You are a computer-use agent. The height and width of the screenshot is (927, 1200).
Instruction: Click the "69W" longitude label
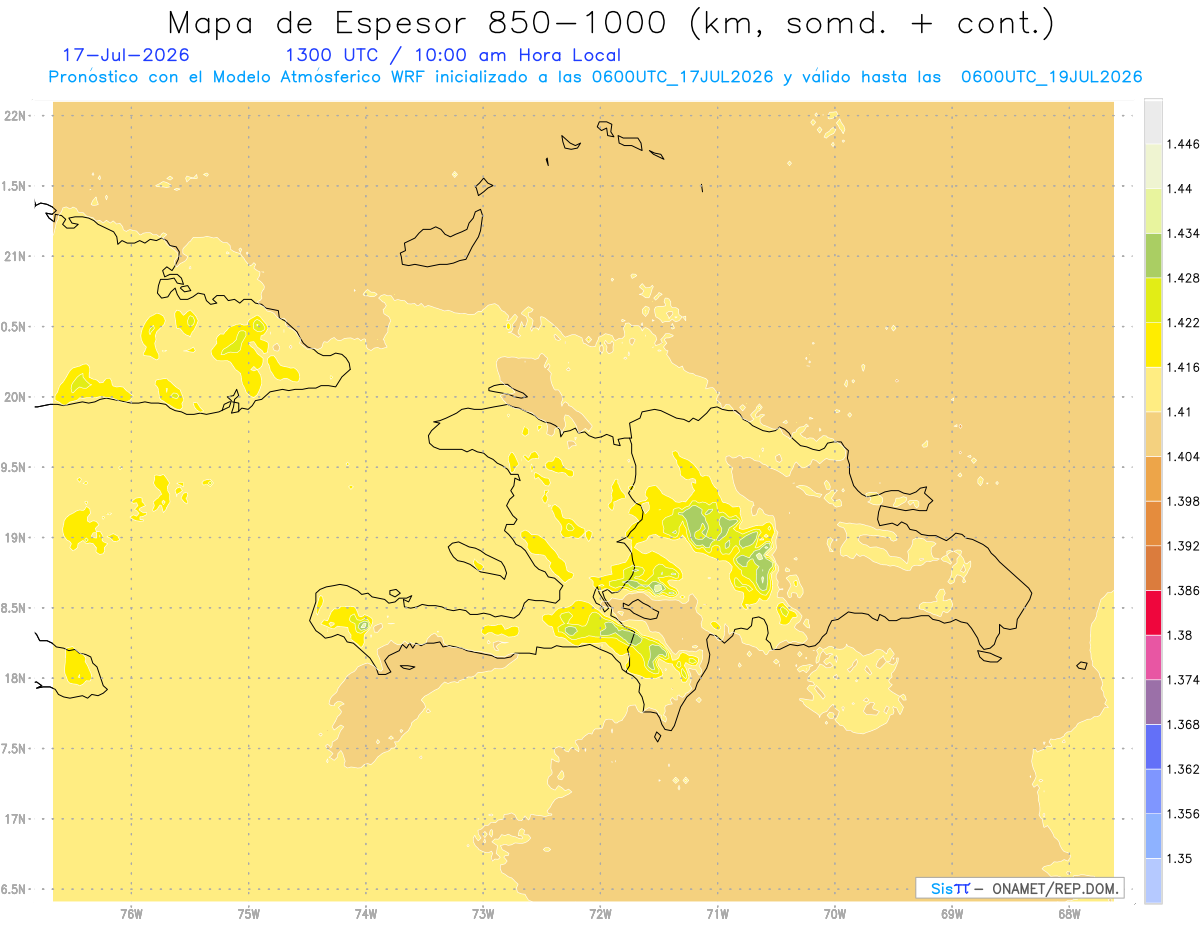pos(952,913)
